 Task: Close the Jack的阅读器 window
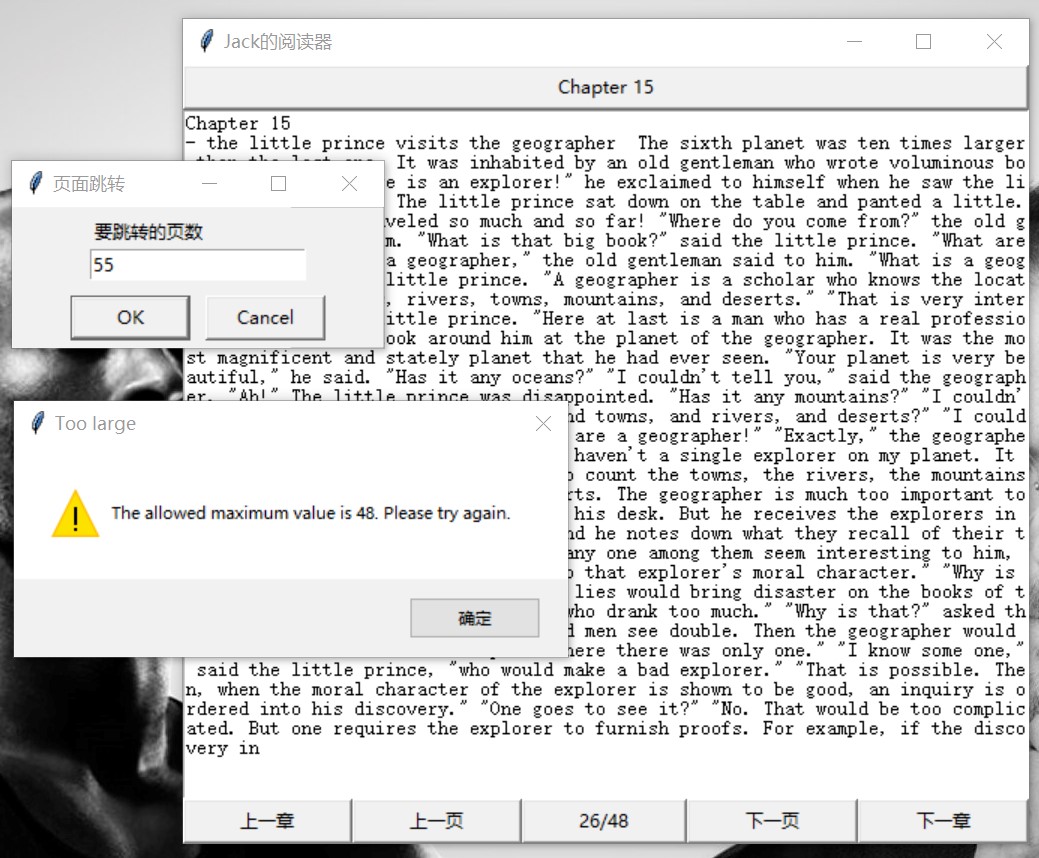point(994,42)
